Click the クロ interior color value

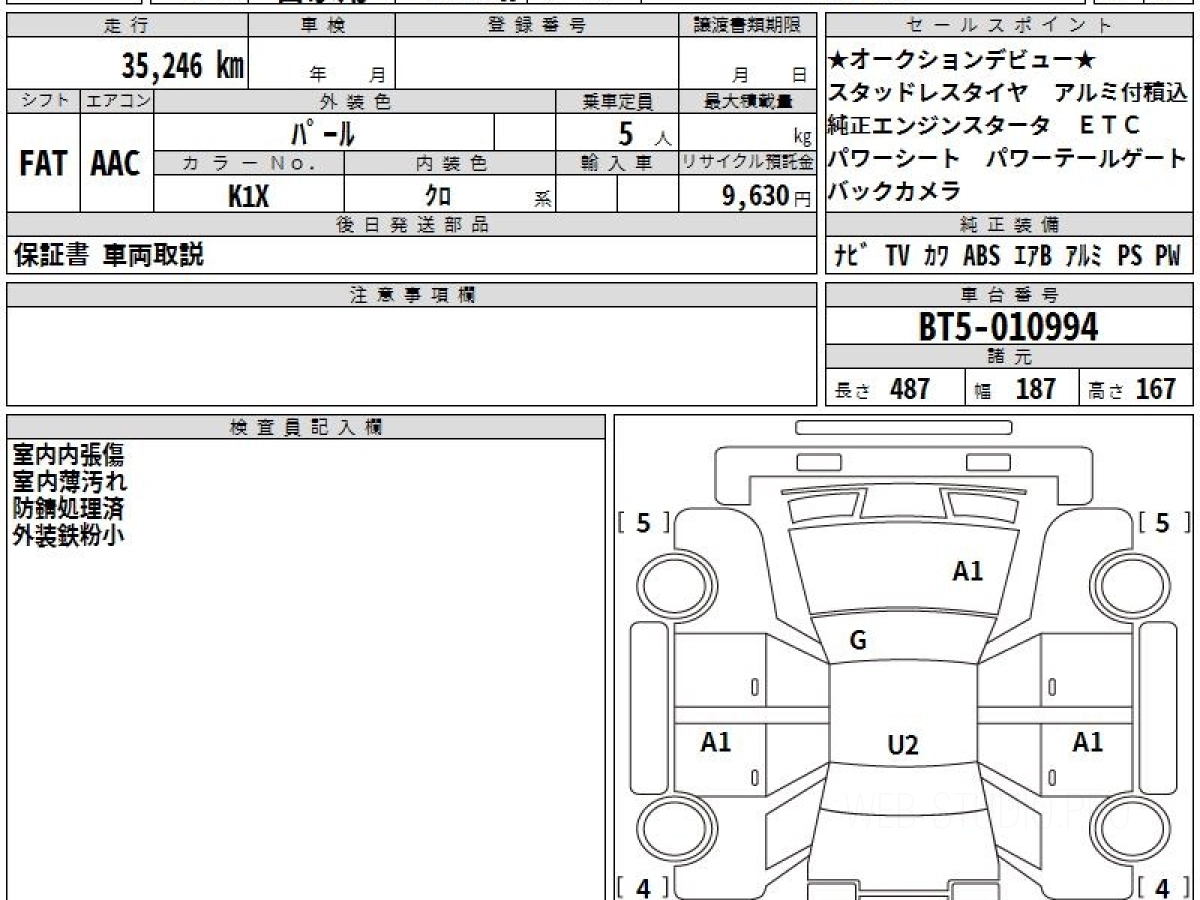(438, 196)
